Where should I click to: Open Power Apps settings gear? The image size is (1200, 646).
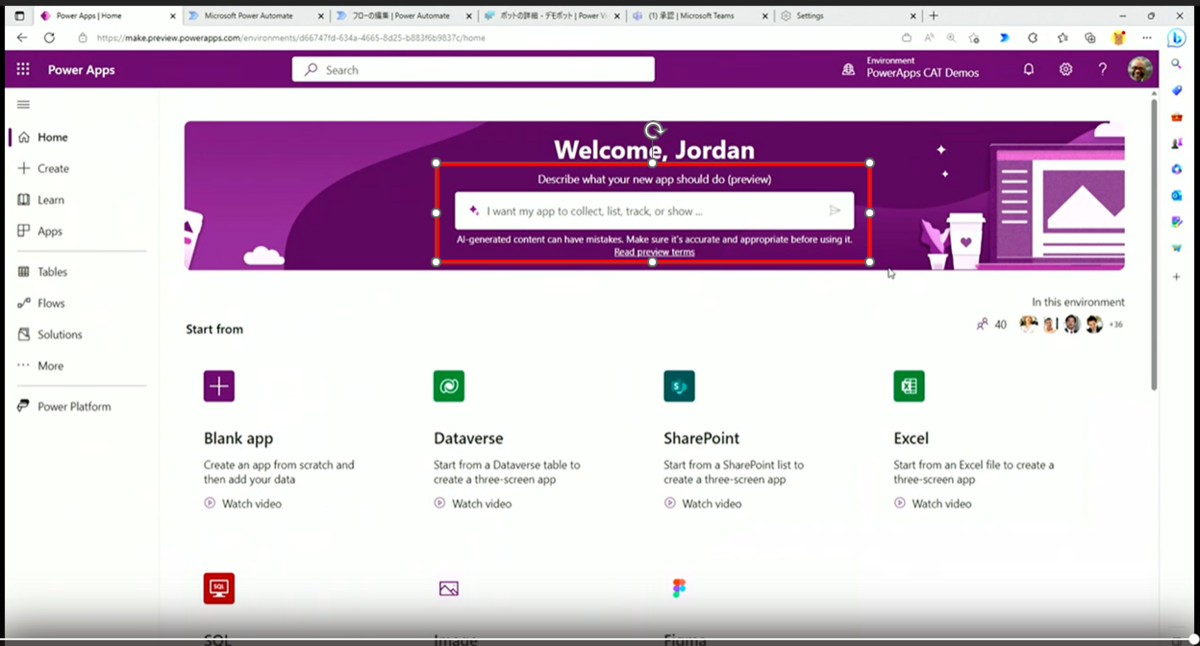click(x=1066, y=70)
